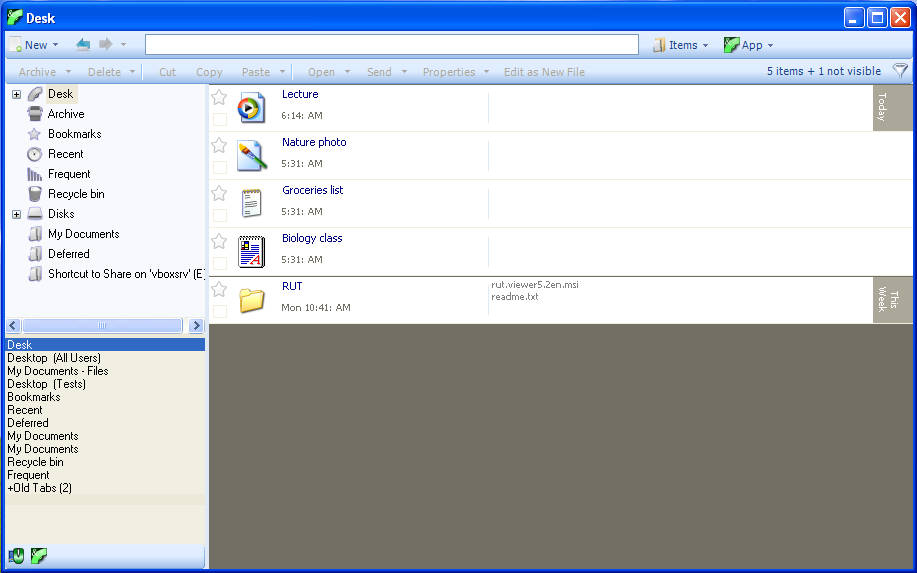
Task: Click the tree horizontal scrollbar left arrow
Action: point(13,326)
